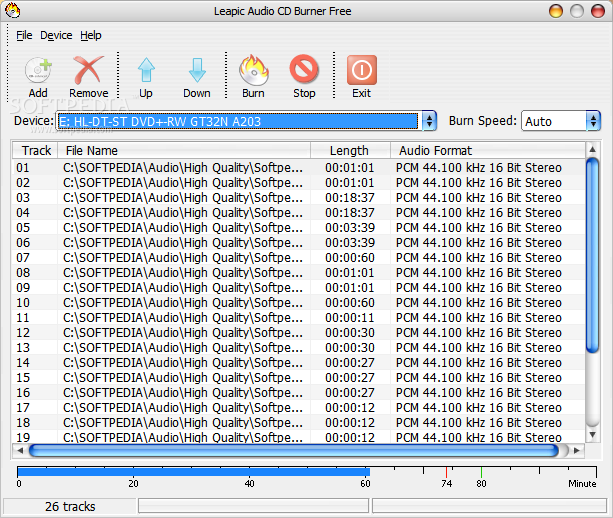
Task: Select track 08 row
Action: [x=299, y=272]
